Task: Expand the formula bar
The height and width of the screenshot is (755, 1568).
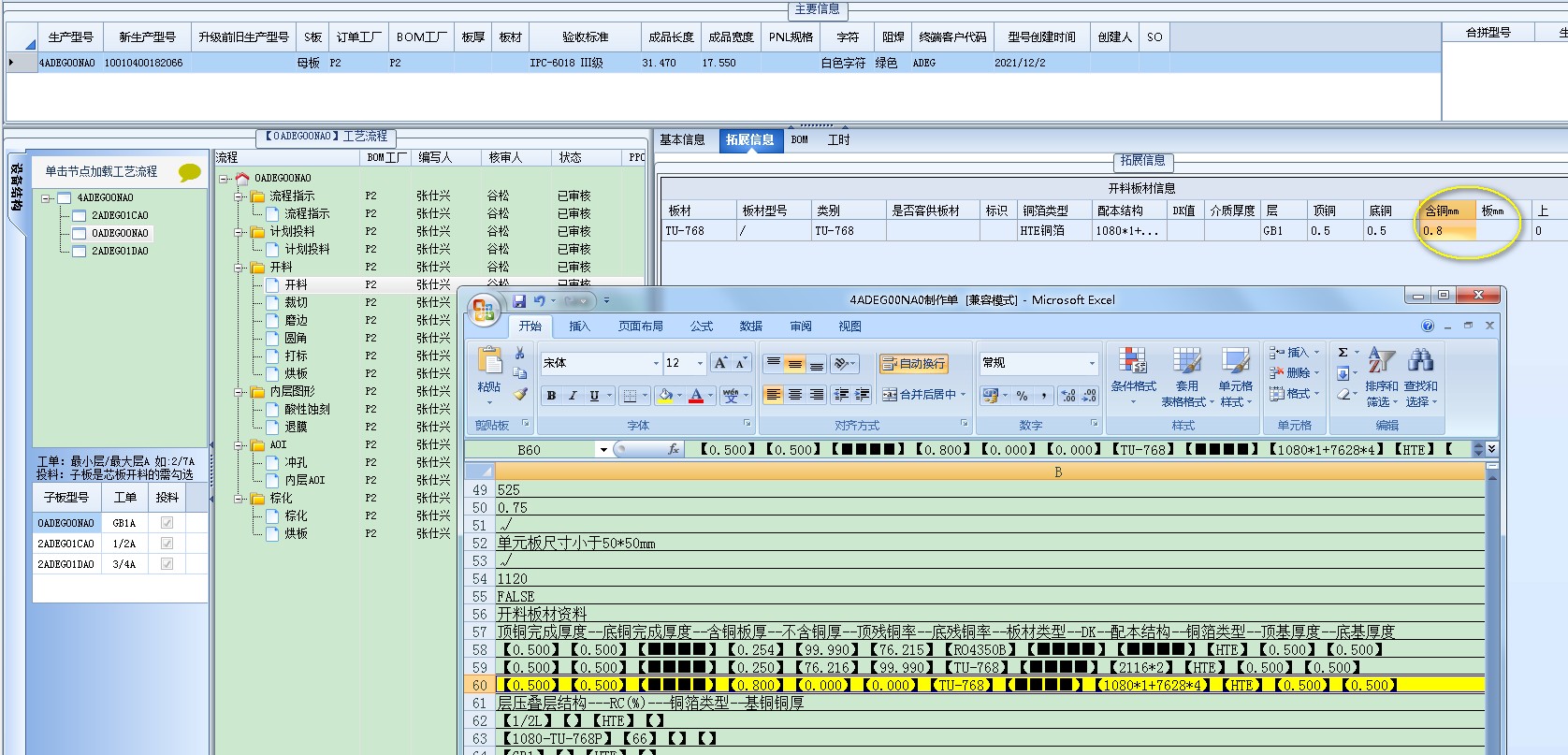Action: point(1491,450)
